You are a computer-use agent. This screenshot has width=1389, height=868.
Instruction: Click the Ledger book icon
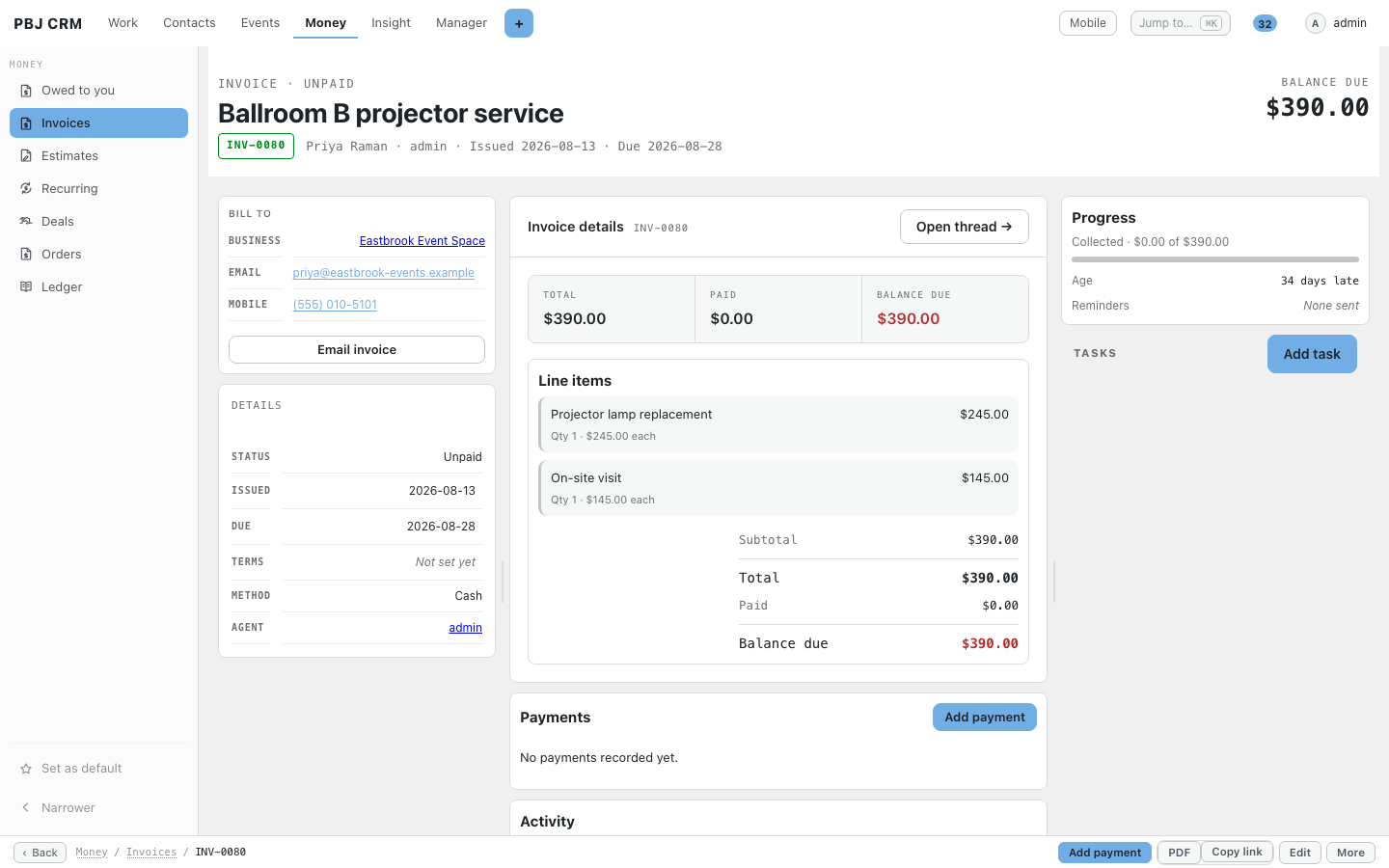coord(26,287)
